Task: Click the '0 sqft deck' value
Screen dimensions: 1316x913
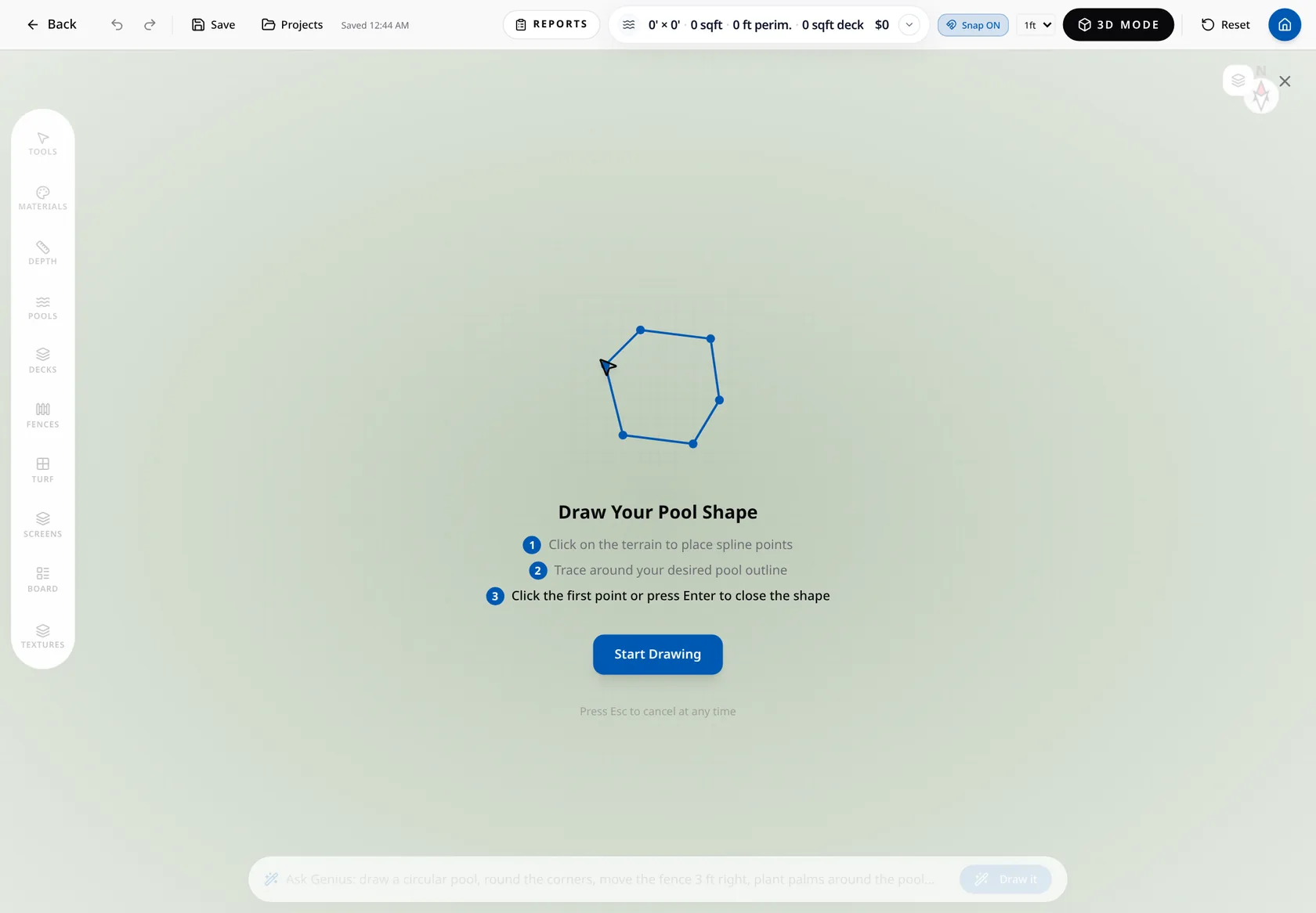Action: tap(833, 25)
